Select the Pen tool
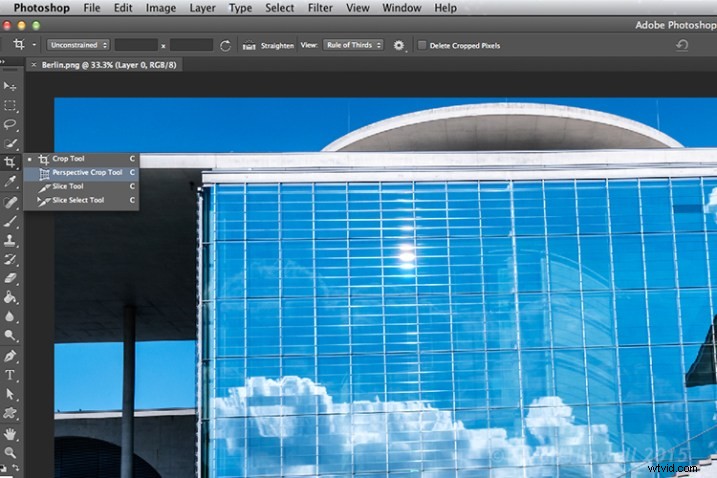Image resolution: width=717 pixels, height=478 pixels. tap(10, 356)
